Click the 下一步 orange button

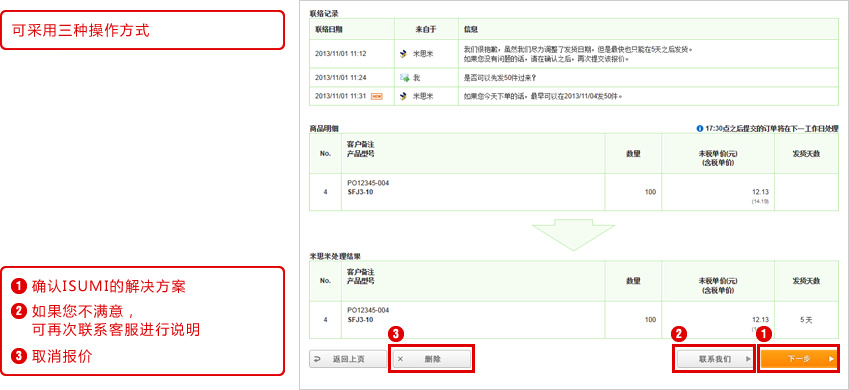(x=799, y=359)
